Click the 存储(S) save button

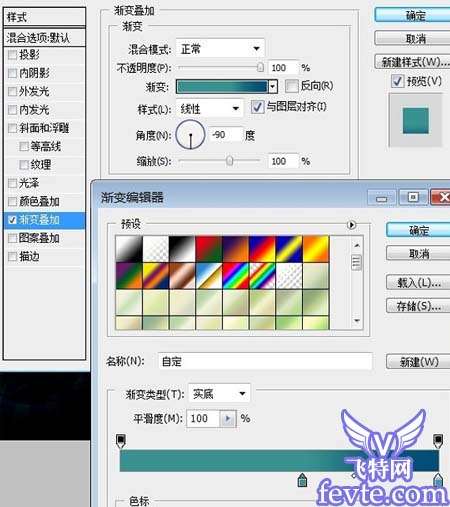pos(419,306)
